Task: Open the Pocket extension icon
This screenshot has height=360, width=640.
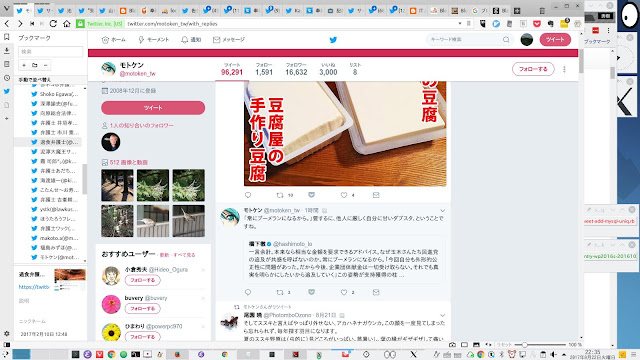Action: click(x=537, y=24)
